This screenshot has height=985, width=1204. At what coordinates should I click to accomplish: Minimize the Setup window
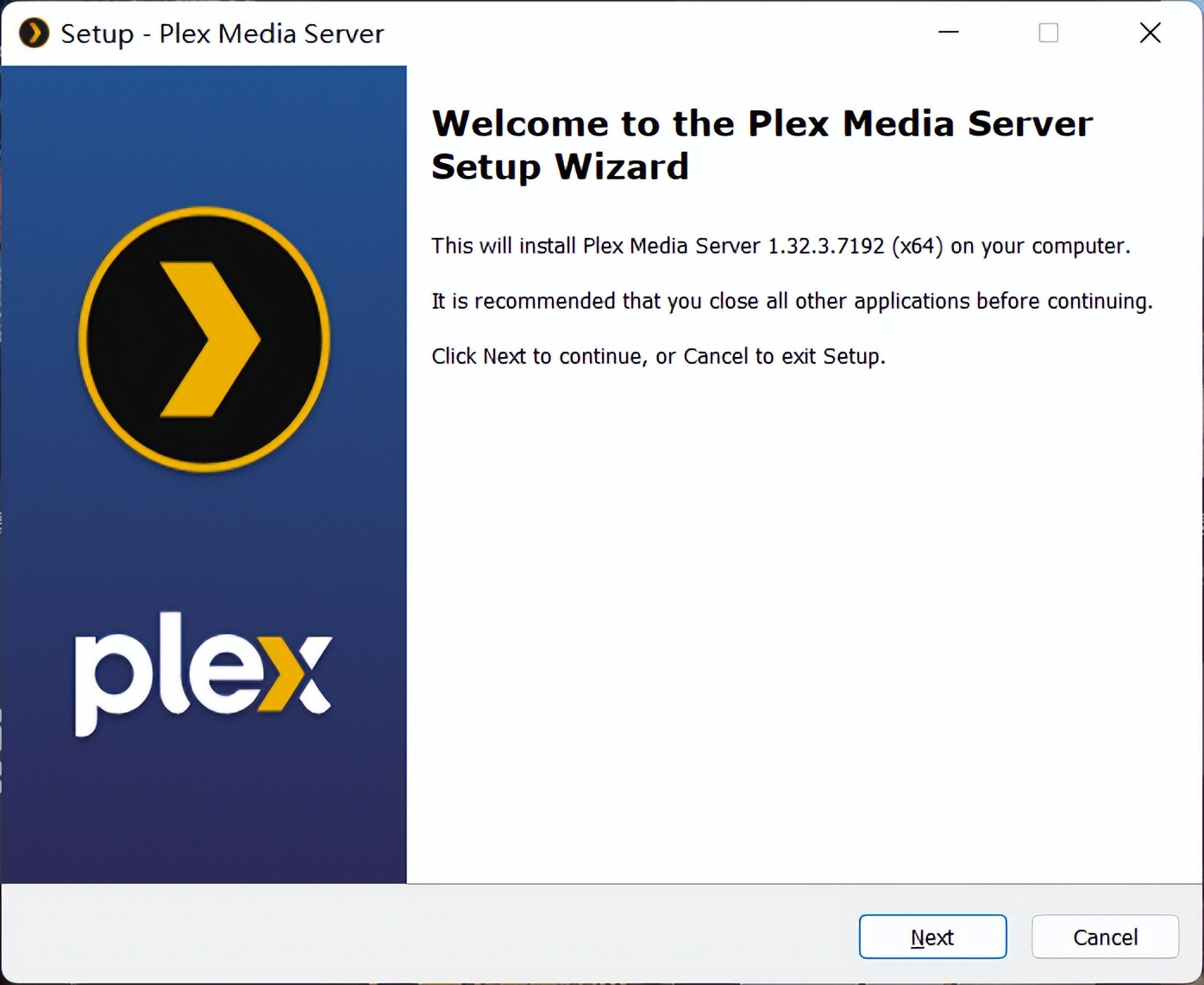949,33
